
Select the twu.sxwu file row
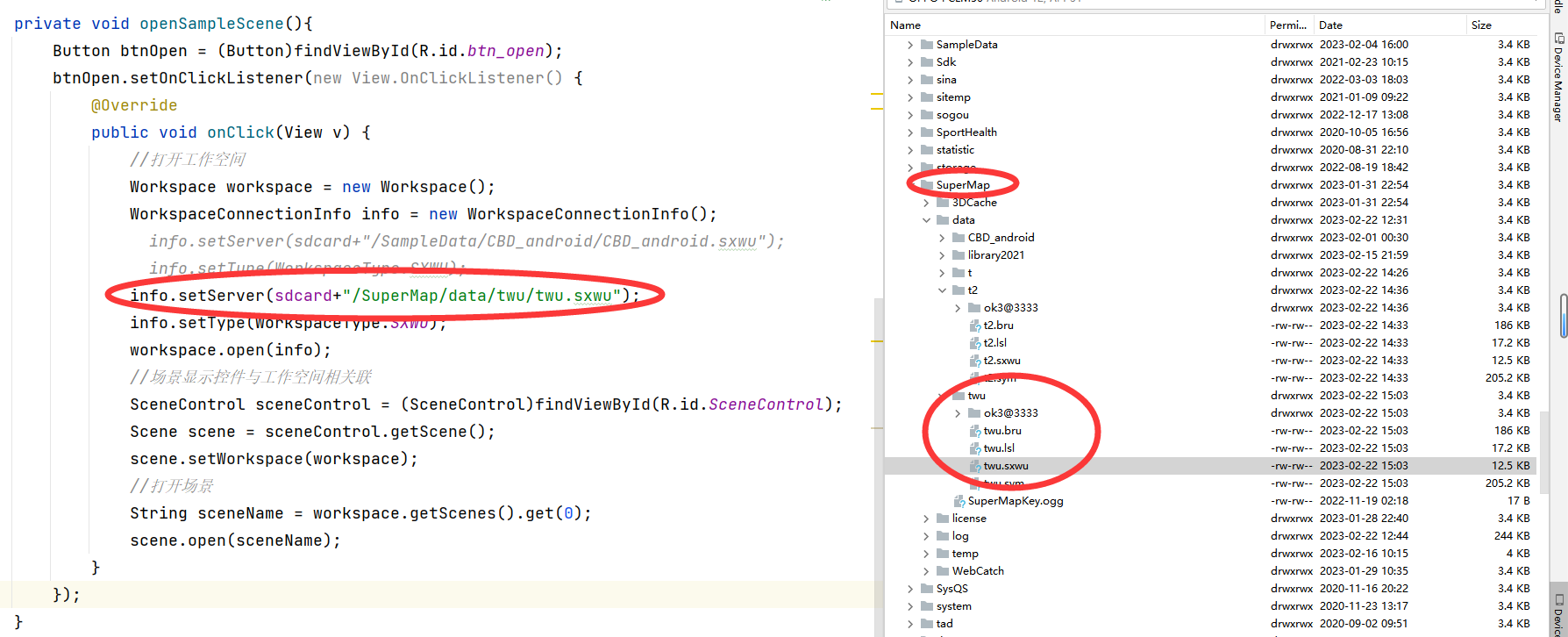pyautogui.click(x=1210, y=465)
